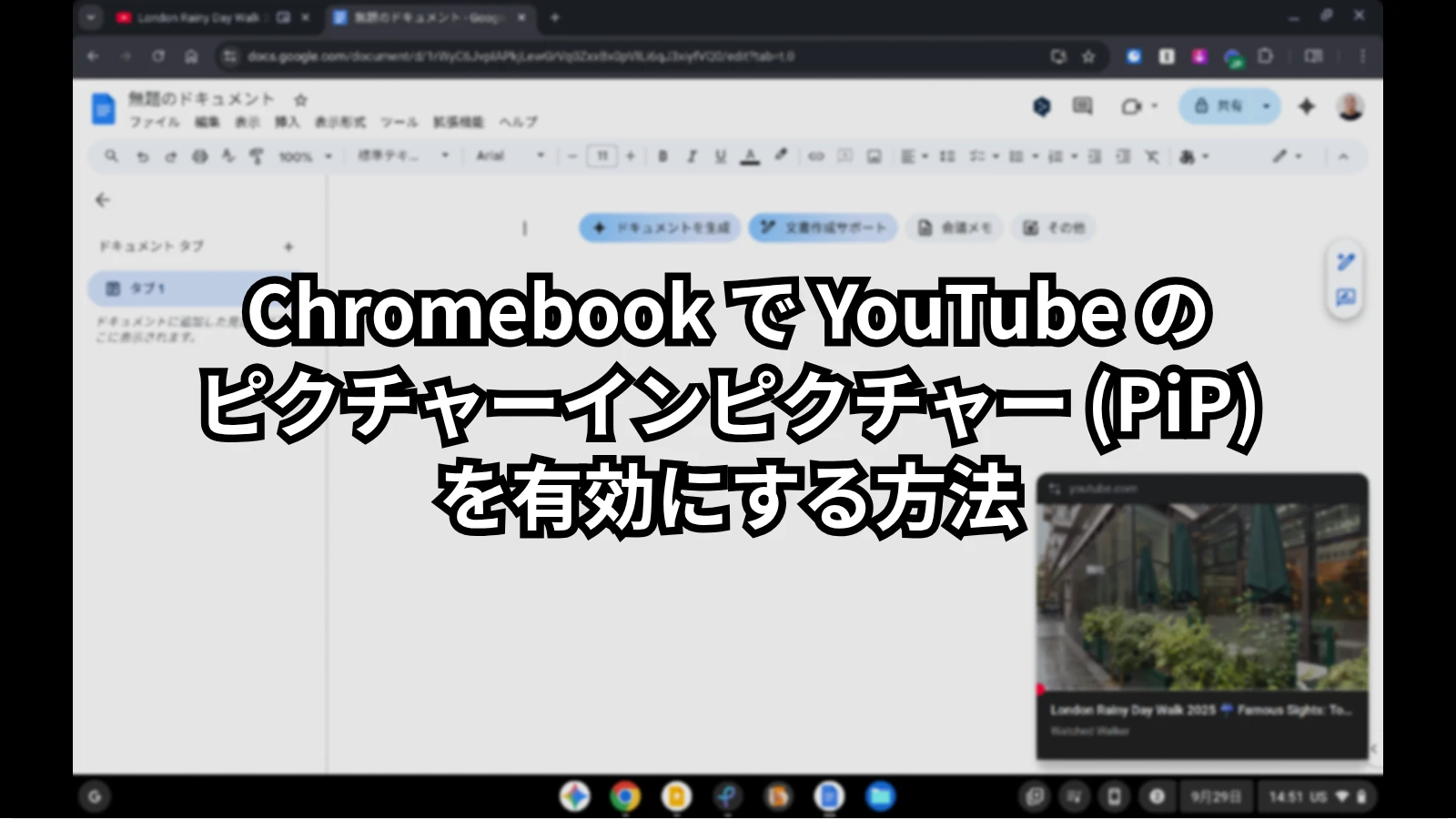The image size is (1456, 819).
Task: Open the 表示 menu
Action: point(248,122)
